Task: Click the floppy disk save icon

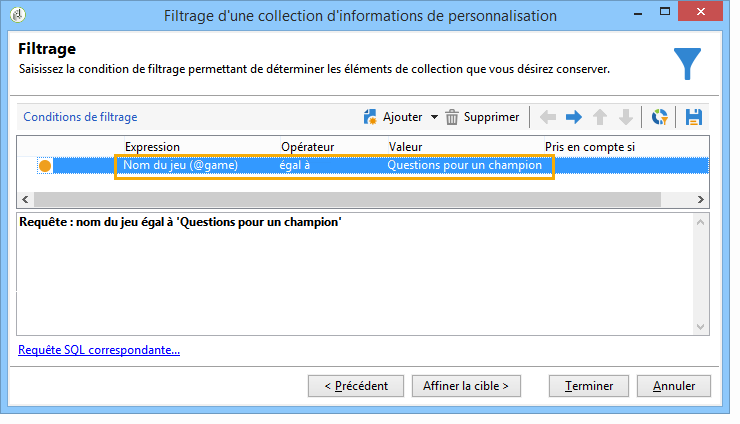Action: (693, 117)
